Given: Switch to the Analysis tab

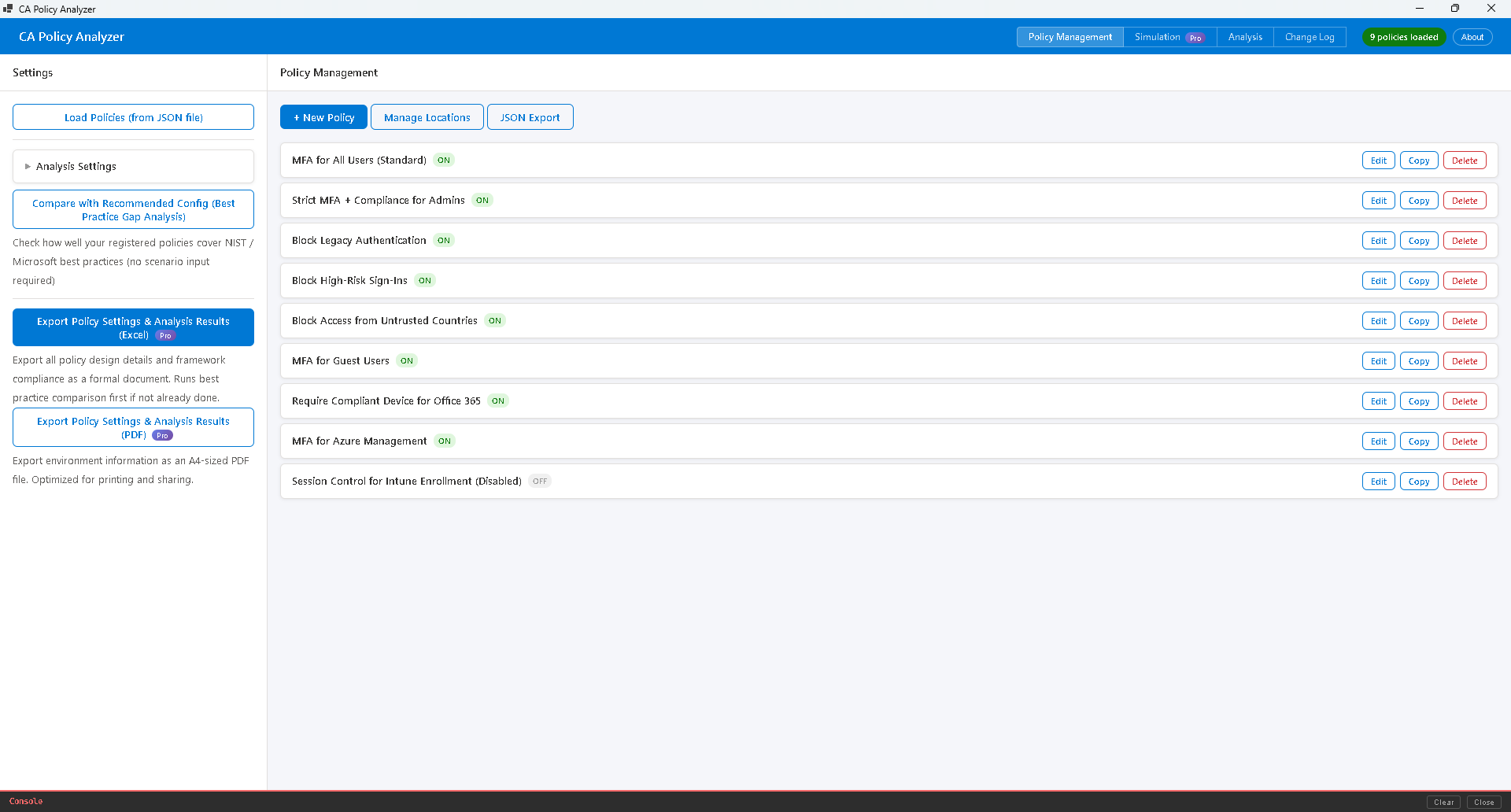Looking at the screenshot, I should click(x=1244, y=37).
